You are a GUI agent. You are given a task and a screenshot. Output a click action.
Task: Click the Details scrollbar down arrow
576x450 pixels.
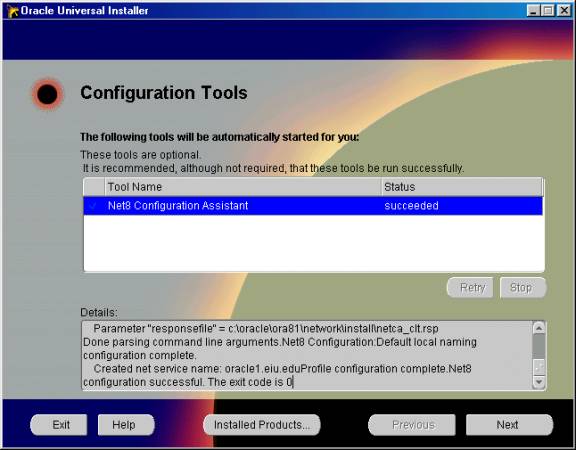539,382
